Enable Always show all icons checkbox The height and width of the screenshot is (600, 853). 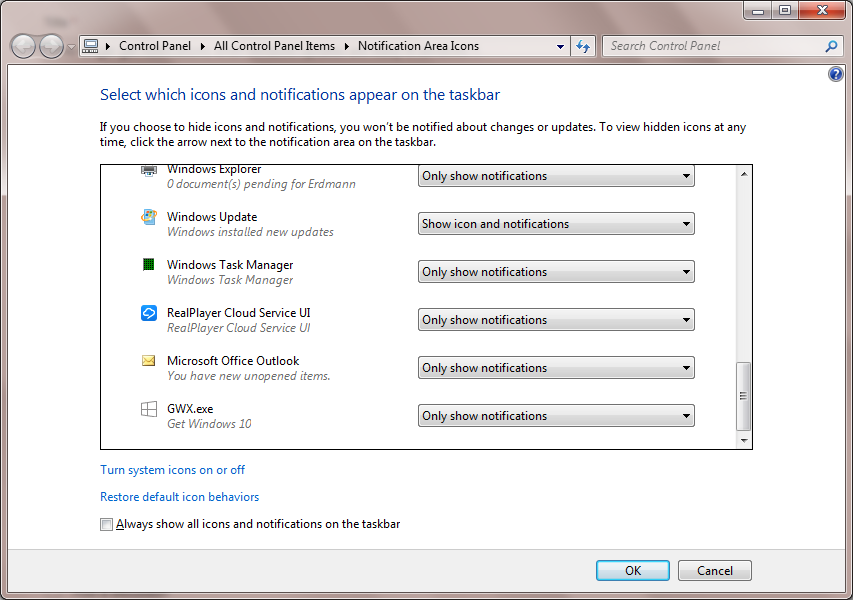click(x=106, y=524)
